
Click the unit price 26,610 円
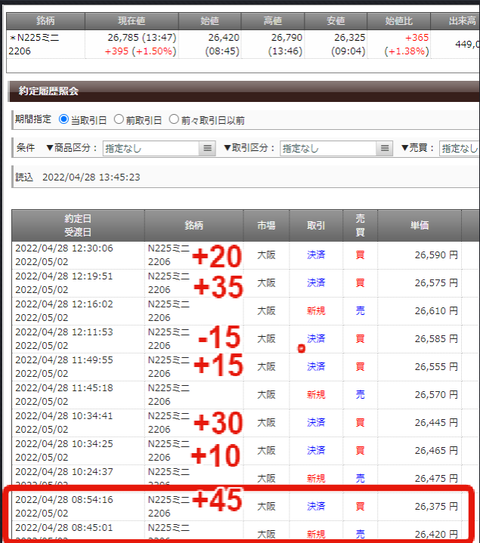click(x=436, y=311)
